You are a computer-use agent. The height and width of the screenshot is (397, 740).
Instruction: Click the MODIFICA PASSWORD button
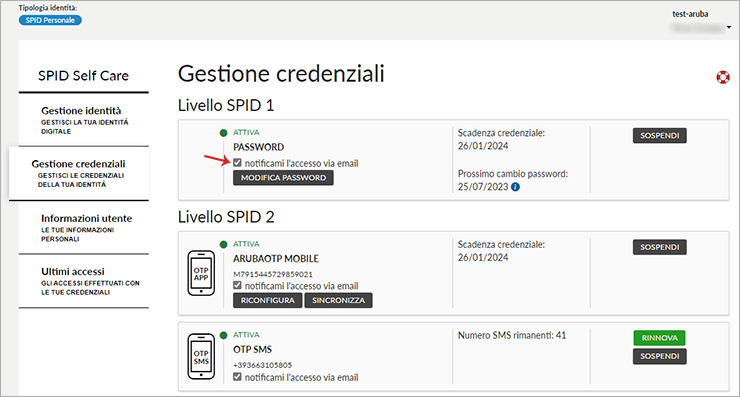coord(283,178)
